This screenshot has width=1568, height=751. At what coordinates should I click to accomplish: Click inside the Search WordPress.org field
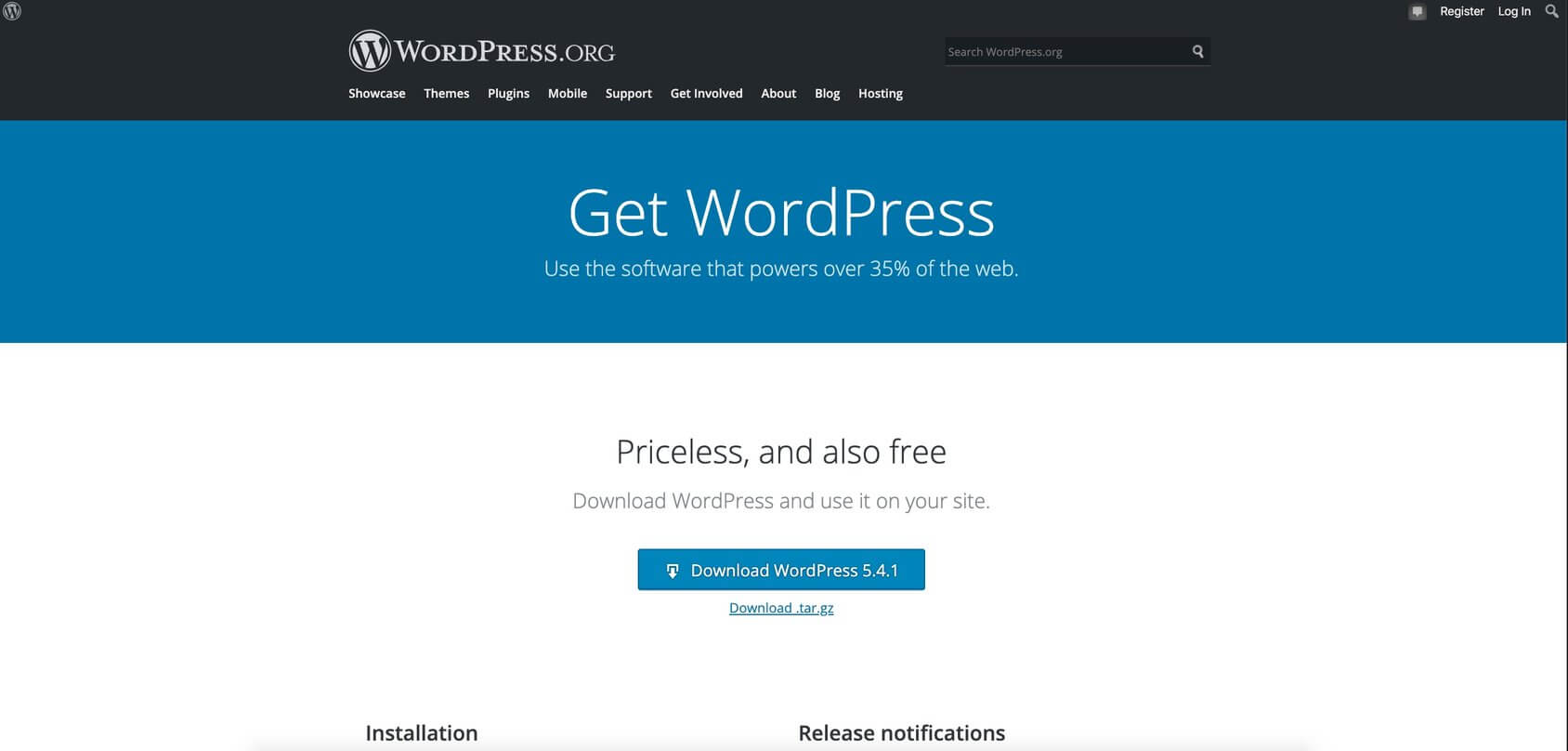click(x=1064, y=52)
